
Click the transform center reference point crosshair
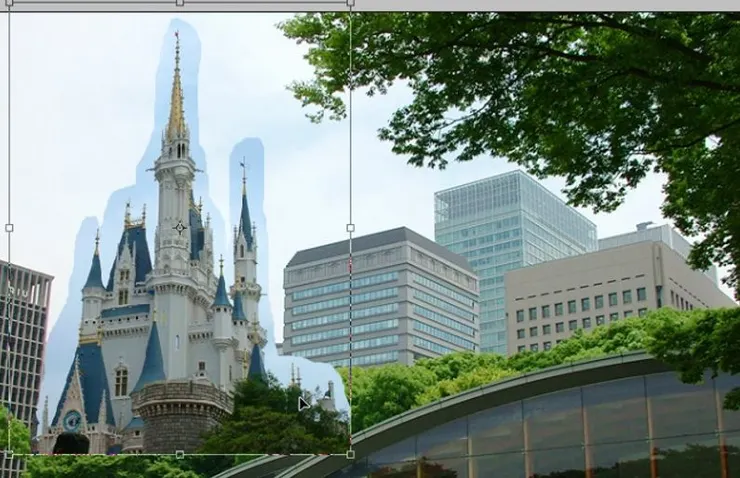tap(180, 228)
